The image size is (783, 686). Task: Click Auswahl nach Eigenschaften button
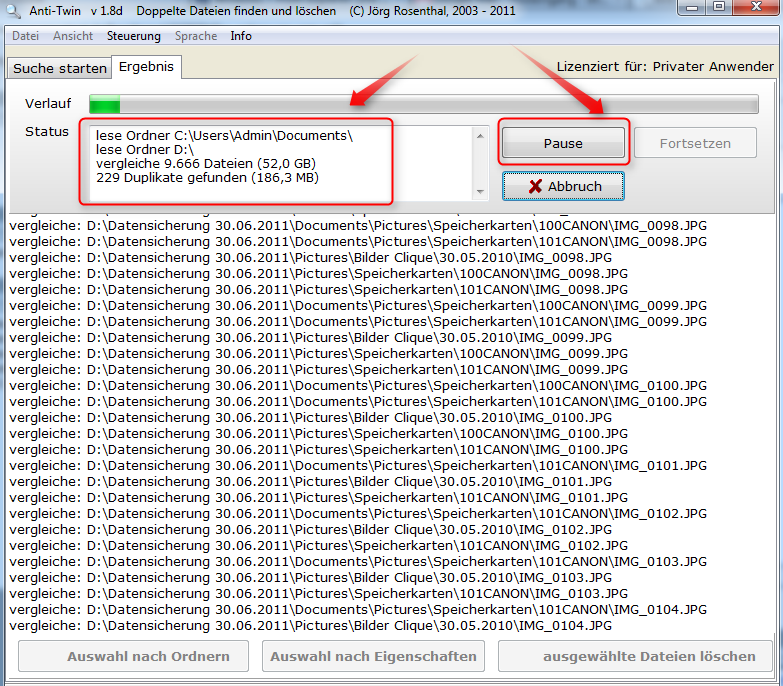click(x=373, y=656)
